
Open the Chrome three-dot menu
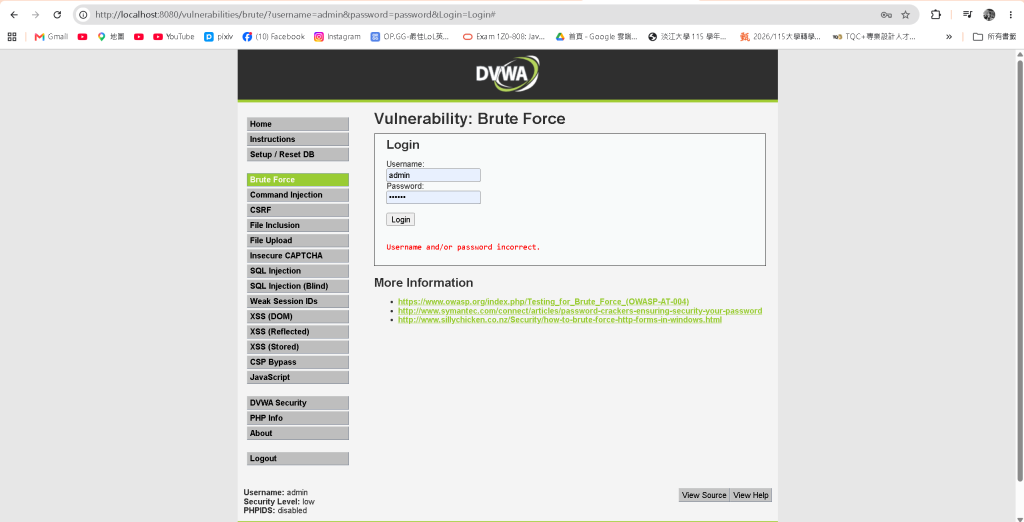coord(1010,14)
